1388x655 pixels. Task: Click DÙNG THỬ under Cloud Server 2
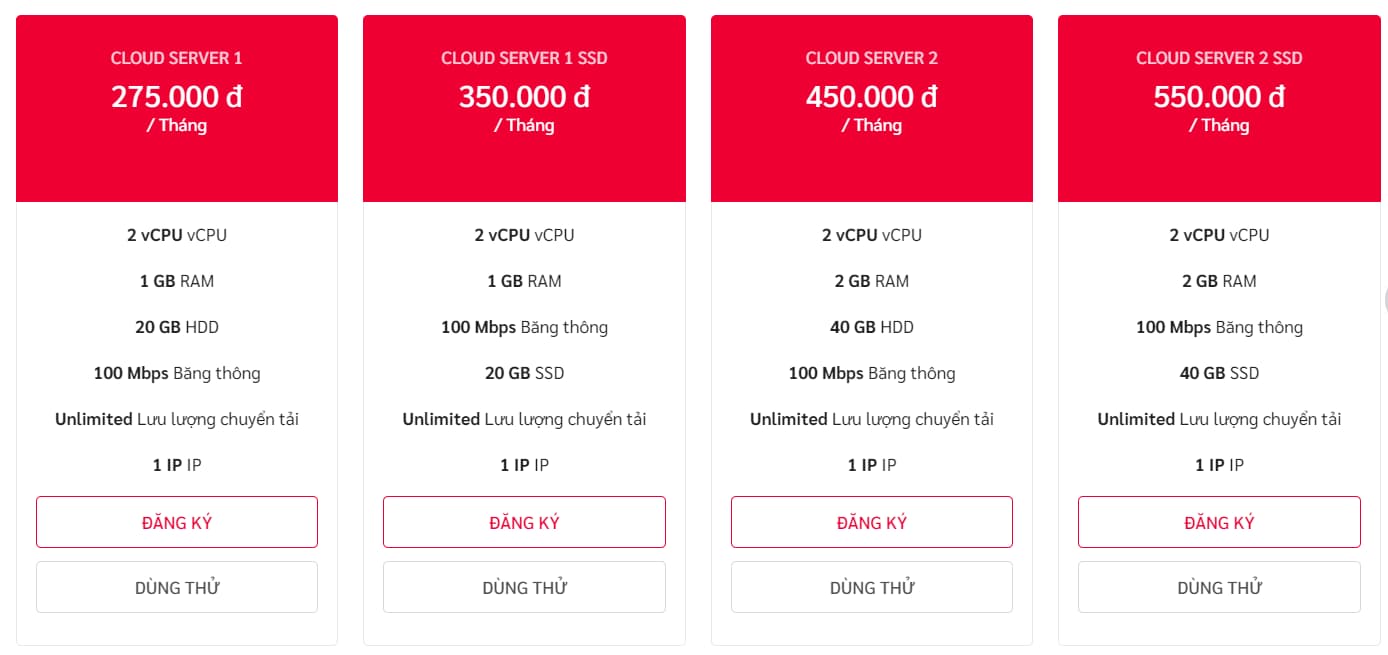[x=872, y=587]
